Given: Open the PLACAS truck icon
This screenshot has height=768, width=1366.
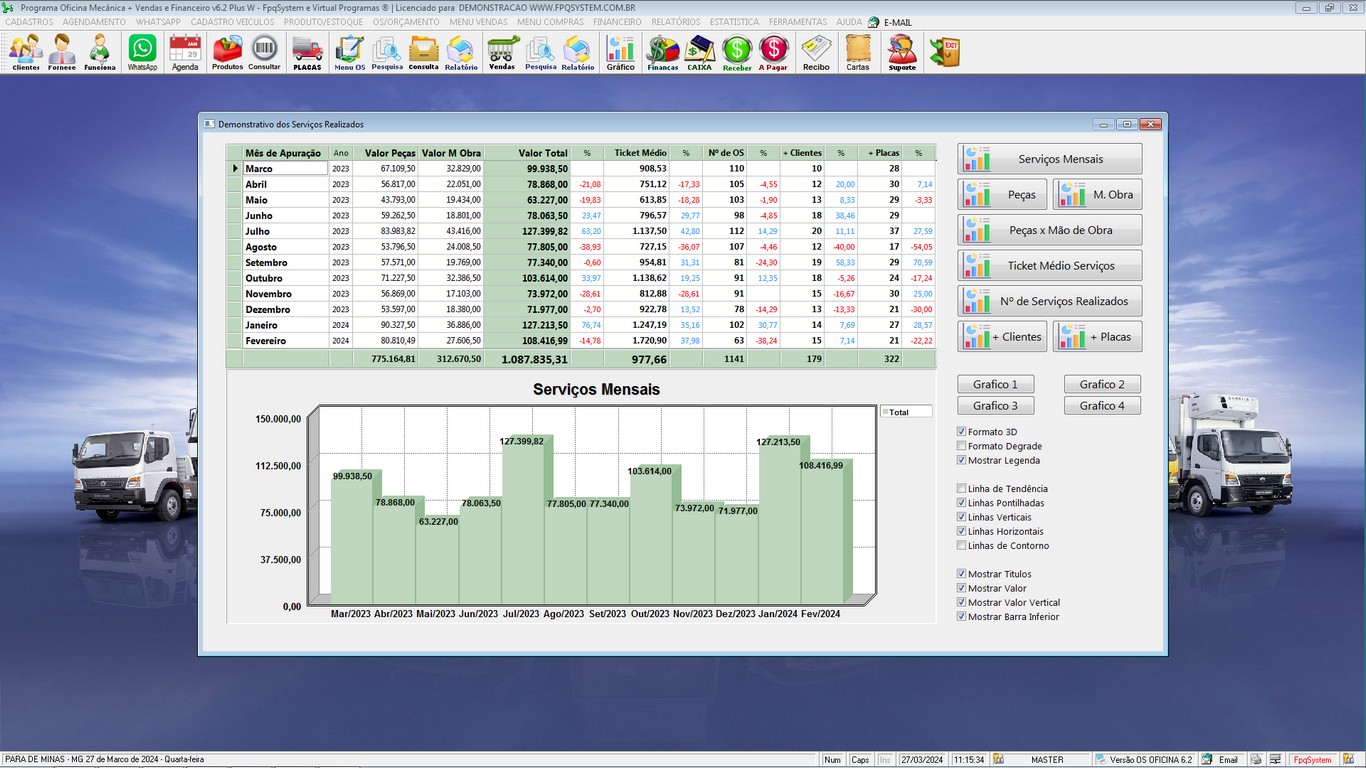Looking at the screenshot, I should (307, 52).
